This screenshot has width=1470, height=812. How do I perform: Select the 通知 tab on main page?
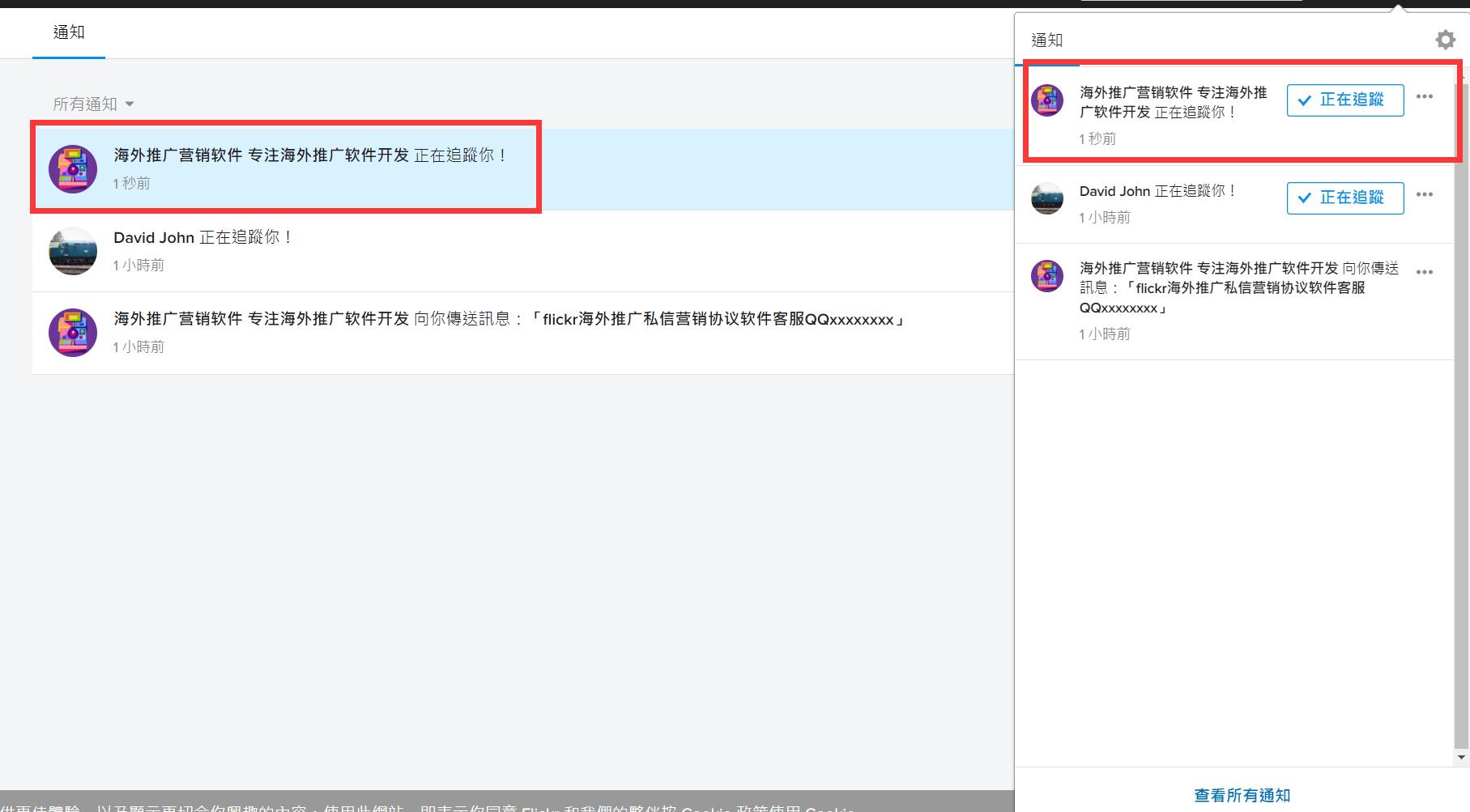click(x=69, y=32)
